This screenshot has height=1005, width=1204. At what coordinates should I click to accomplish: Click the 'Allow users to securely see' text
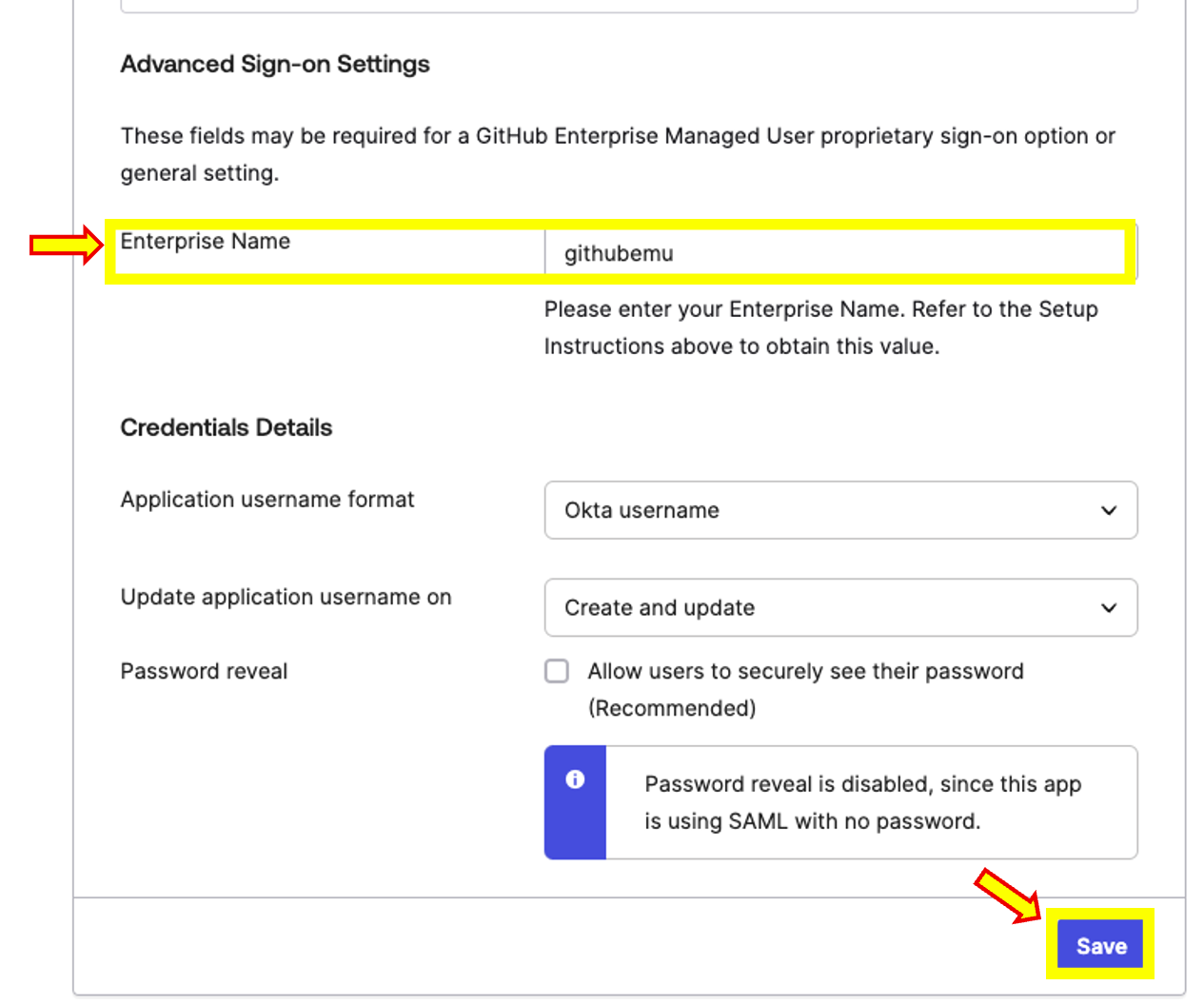pos(805,689)
